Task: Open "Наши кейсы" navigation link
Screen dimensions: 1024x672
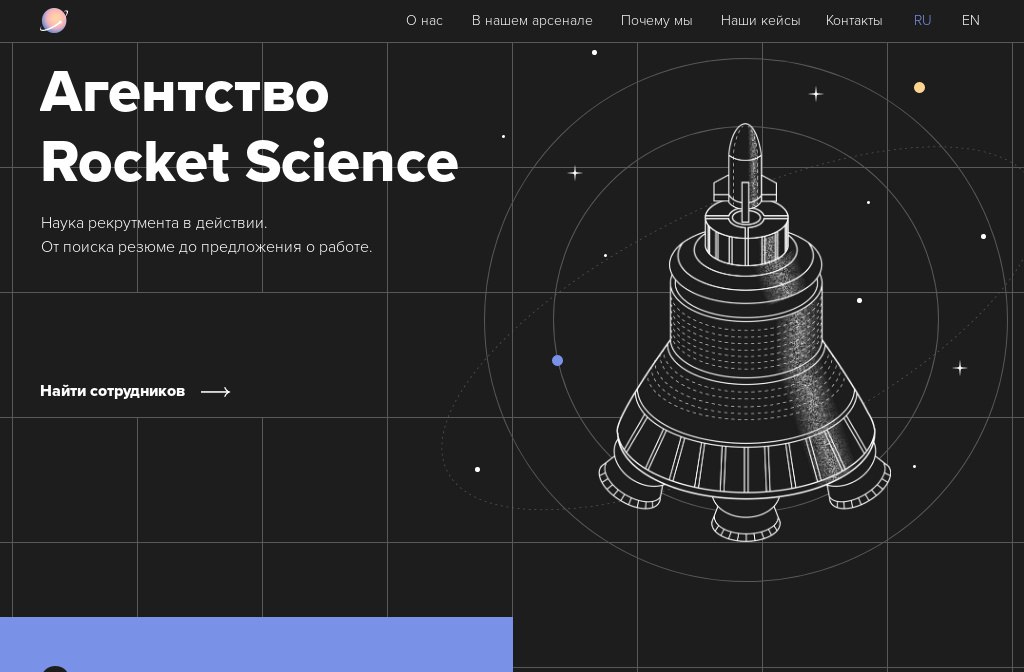Action: pyautogui.click(x=760, y=21)
